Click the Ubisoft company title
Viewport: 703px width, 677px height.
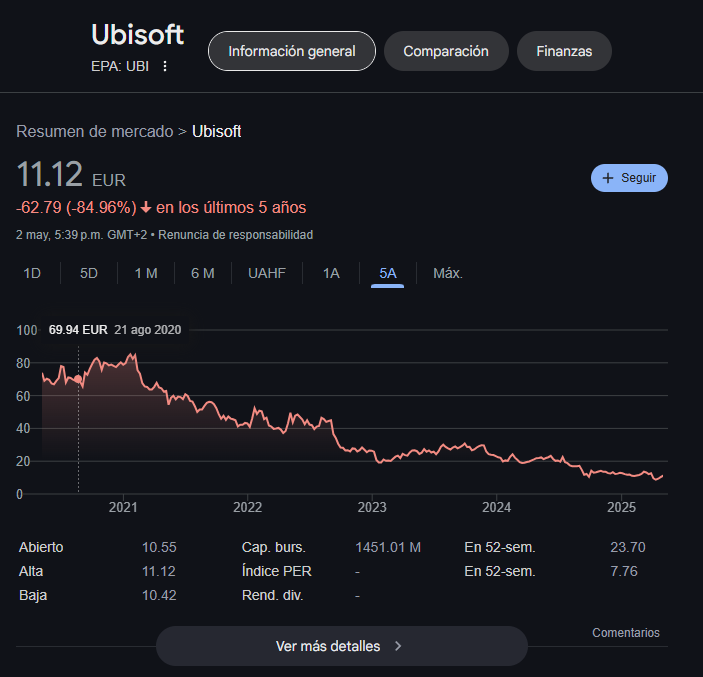[138, 35]
